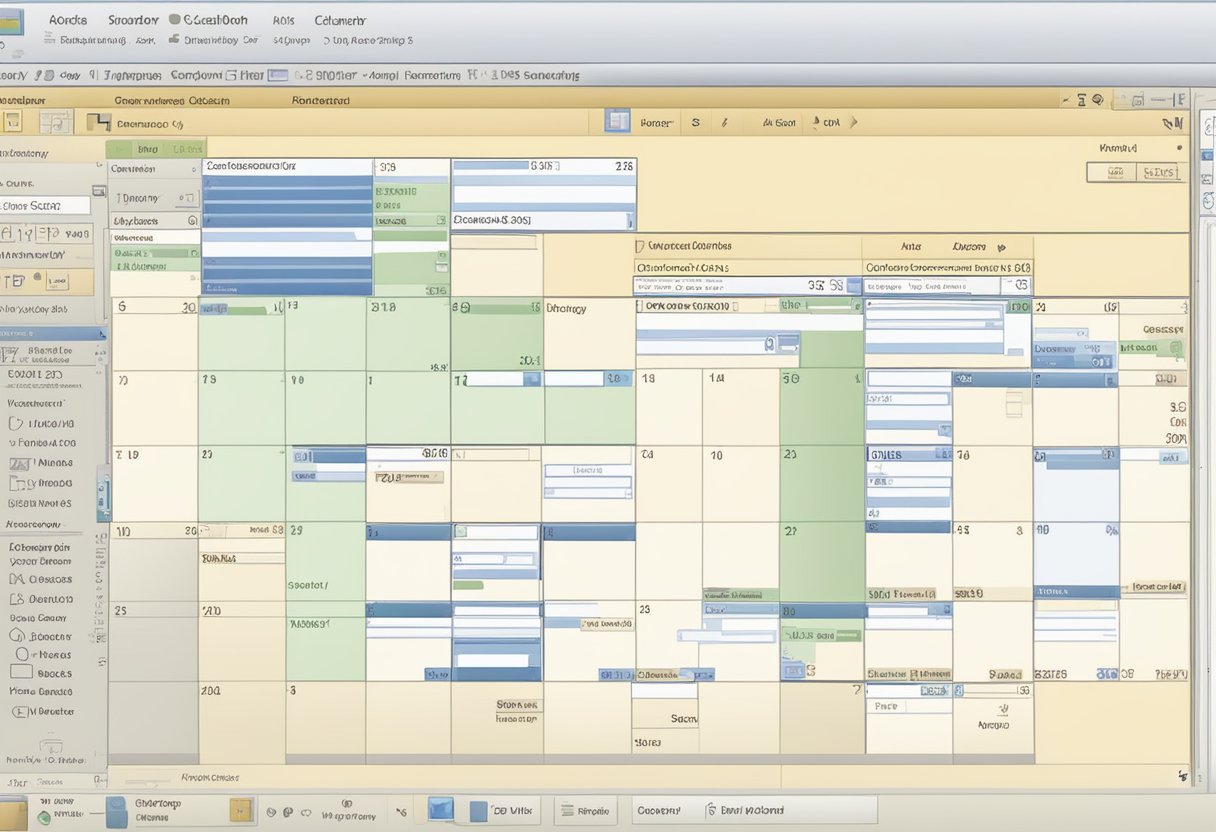Open the Soarcdor menu tab
The height and width of the screenshot is (832, 1216).
tap(132, 20)
